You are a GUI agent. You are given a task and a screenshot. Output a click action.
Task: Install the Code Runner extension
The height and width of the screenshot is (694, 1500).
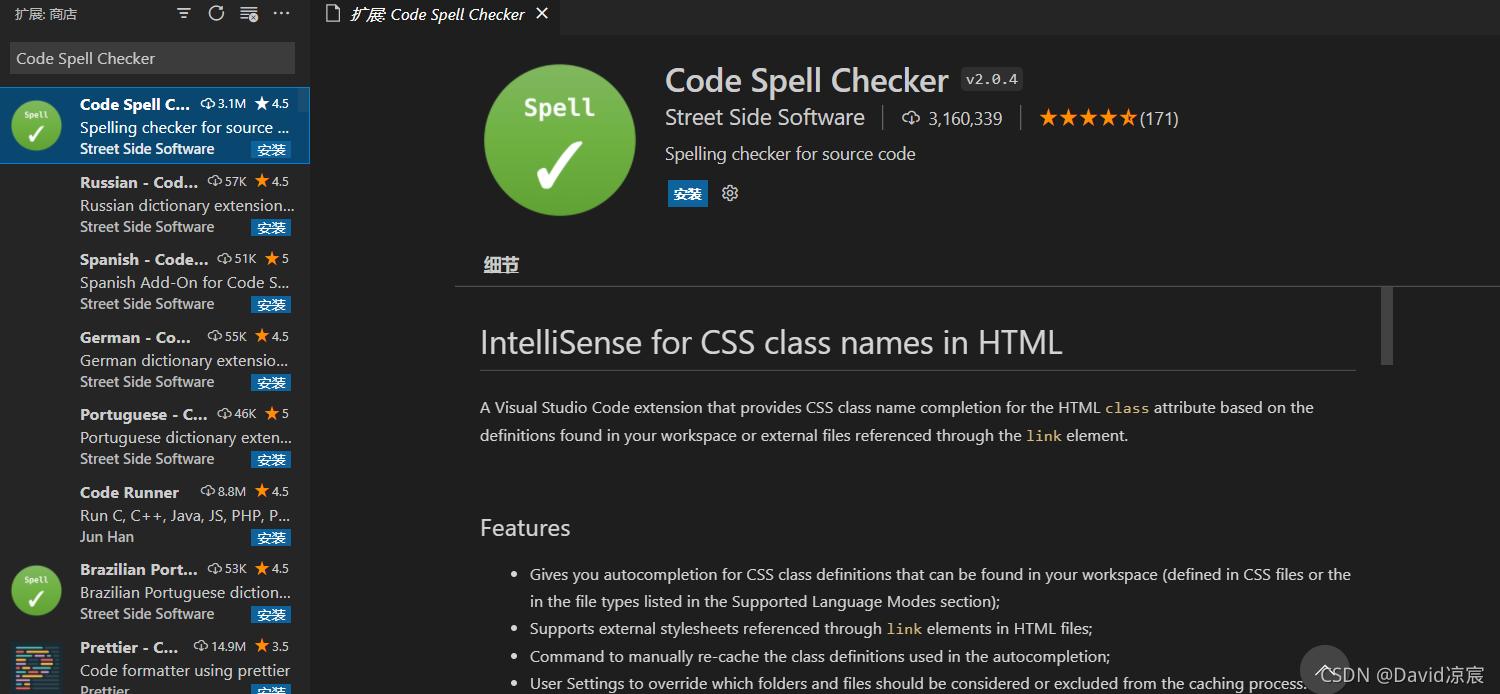tap(271, 537)
